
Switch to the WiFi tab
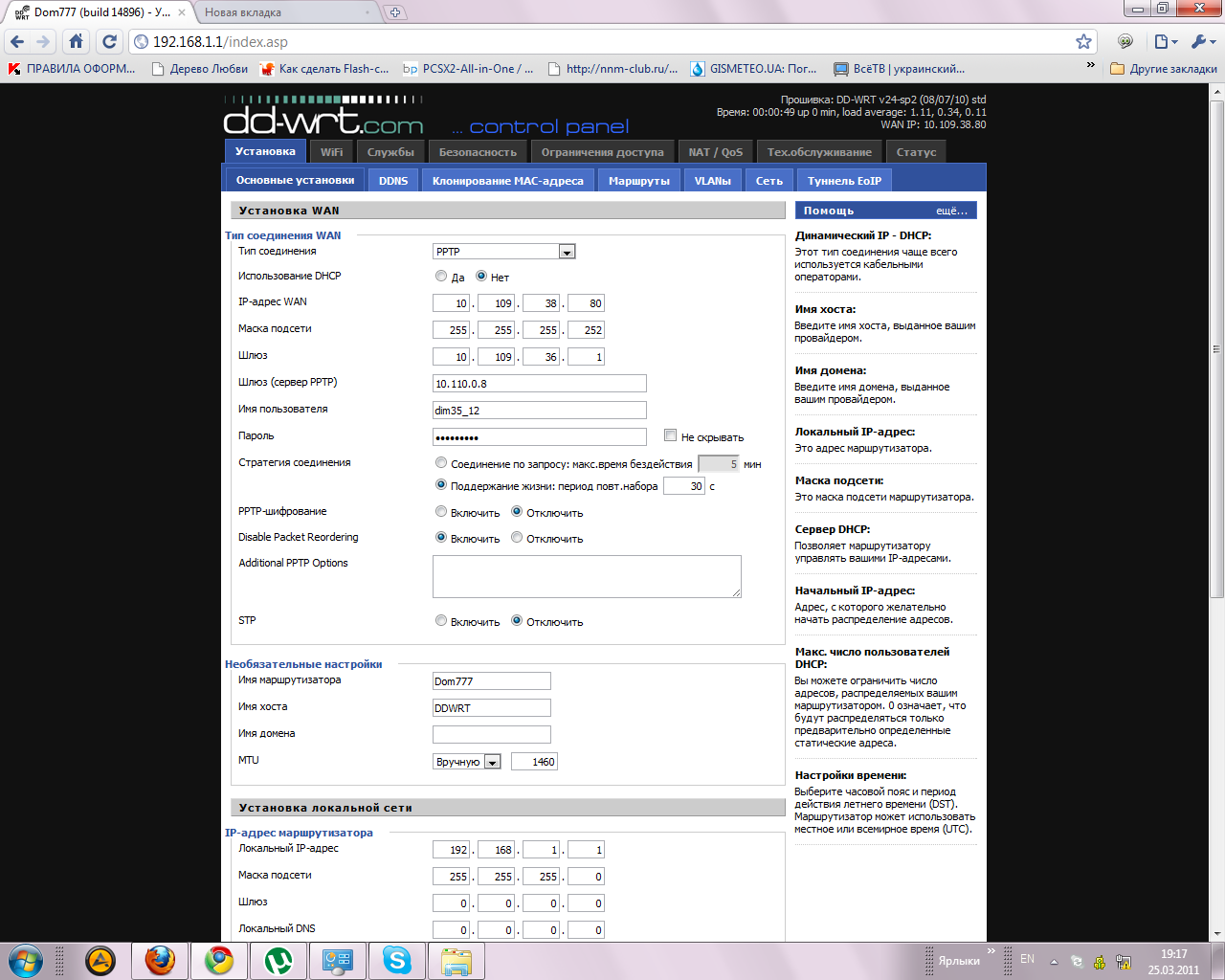332,152
